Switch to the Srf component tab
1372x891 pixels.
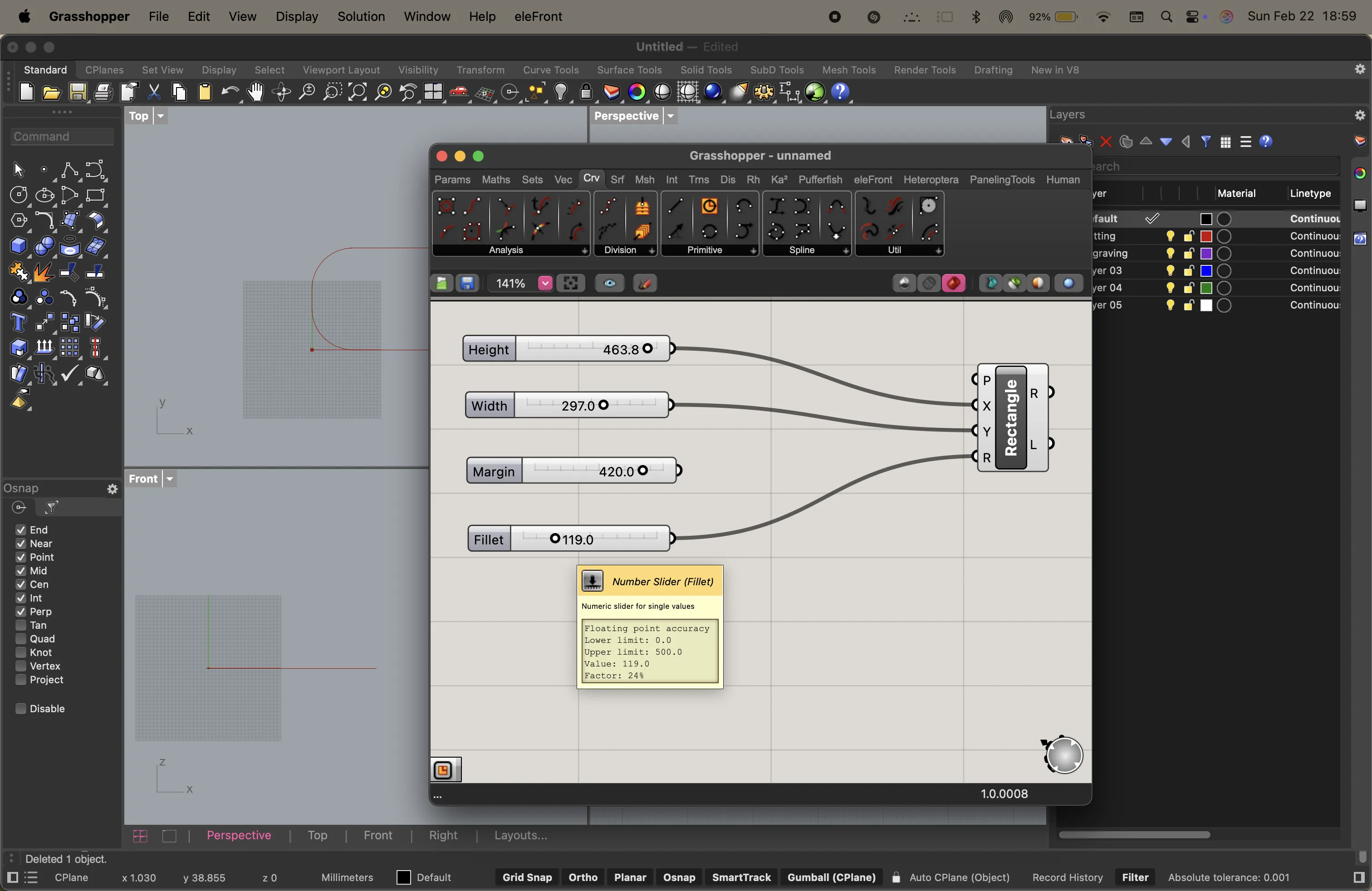point(617,179)
